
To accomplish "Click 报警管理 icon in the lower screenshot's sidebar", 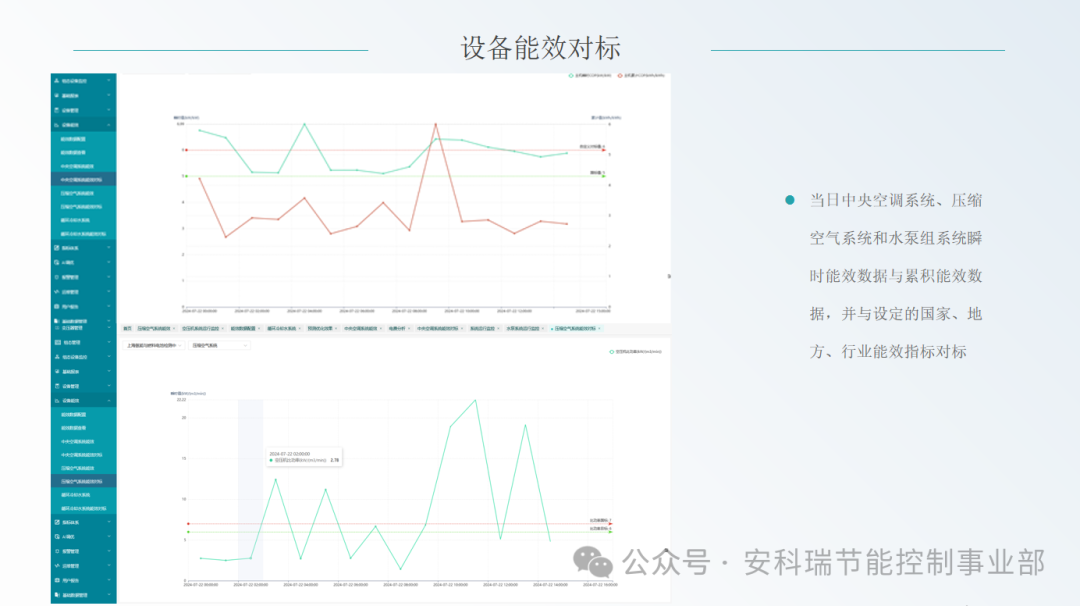I will pyautogui.click(x=57, y=551).
